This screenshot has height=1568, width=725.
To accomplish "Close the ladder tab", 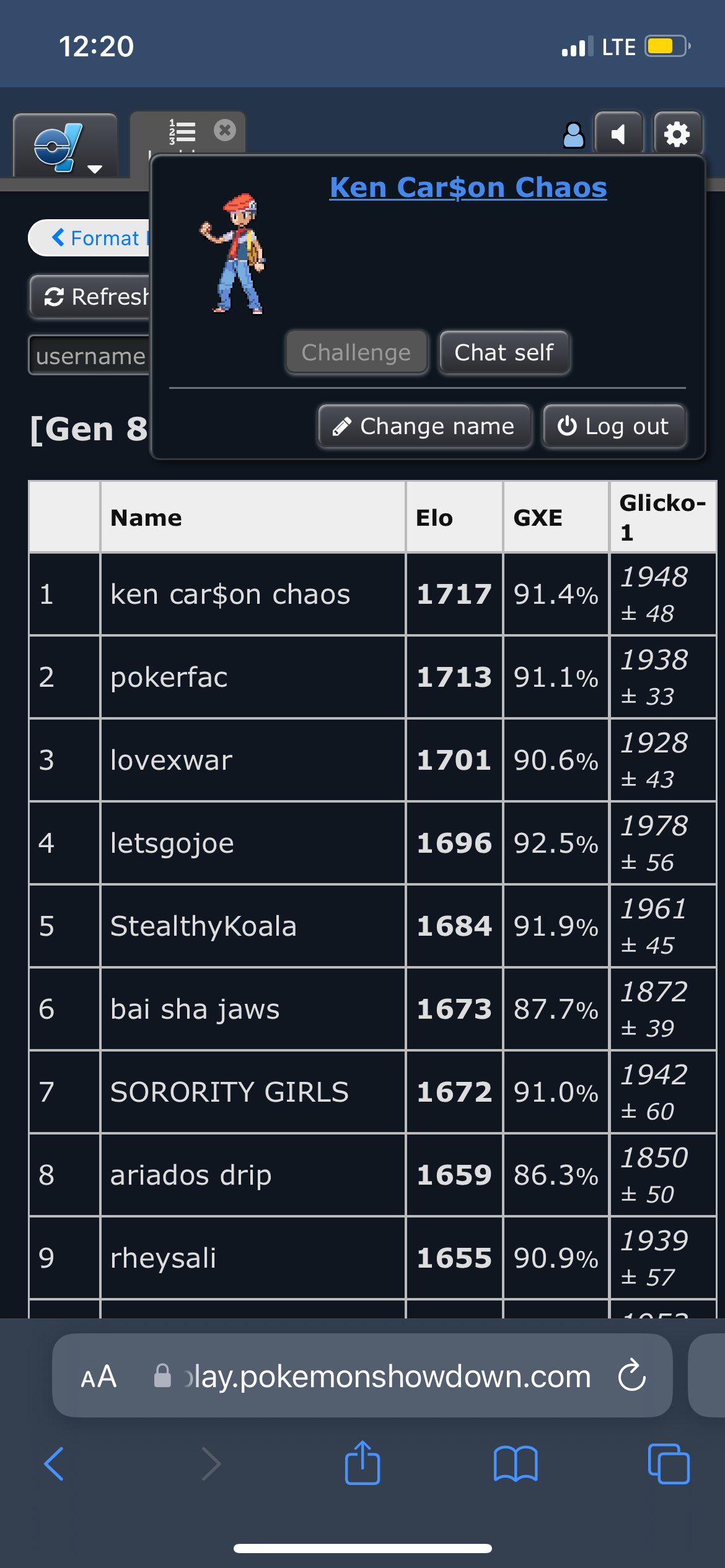I will click(x=225, y=130).
